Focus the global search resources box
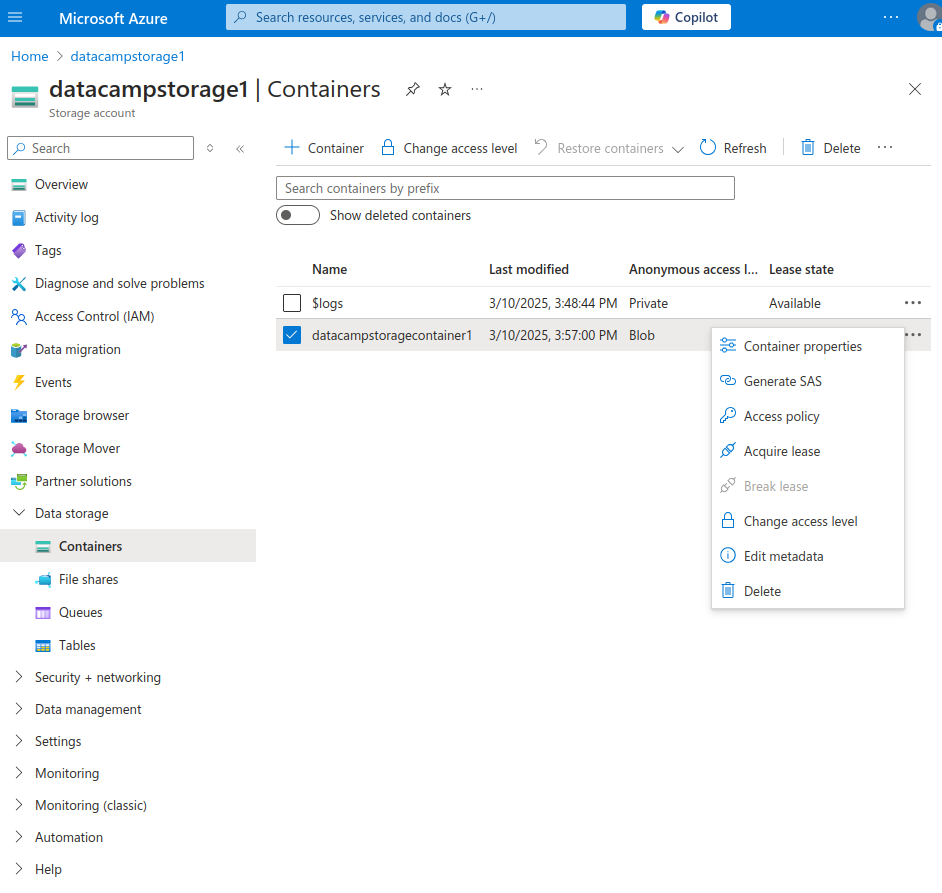The image size is (942, 893). pos(425,17)
